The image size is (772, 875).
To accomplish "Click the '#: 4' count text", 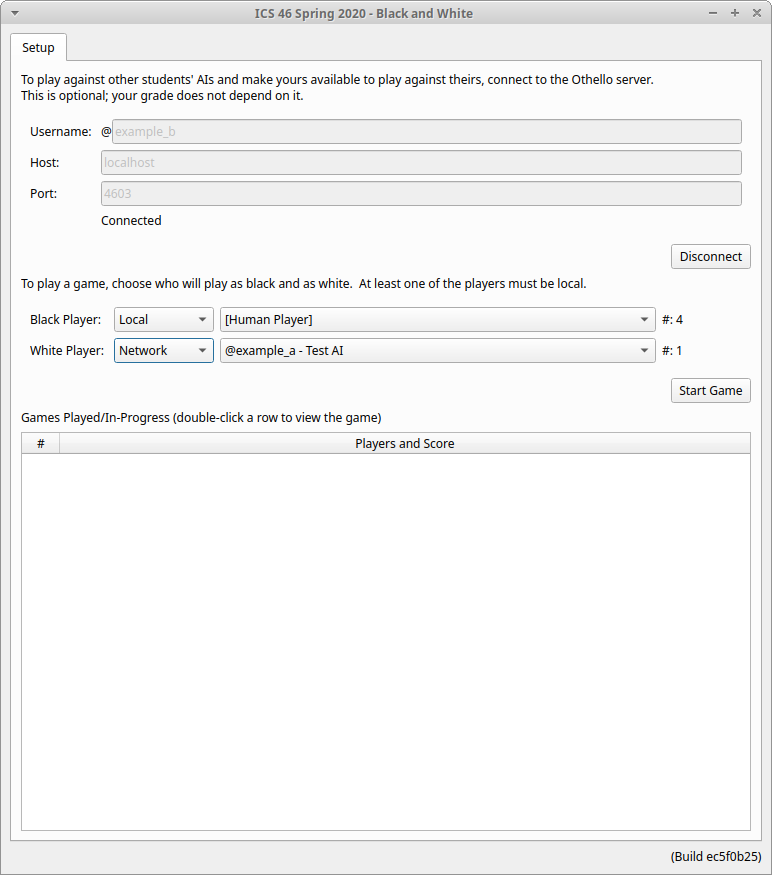I will pos(672,320).
